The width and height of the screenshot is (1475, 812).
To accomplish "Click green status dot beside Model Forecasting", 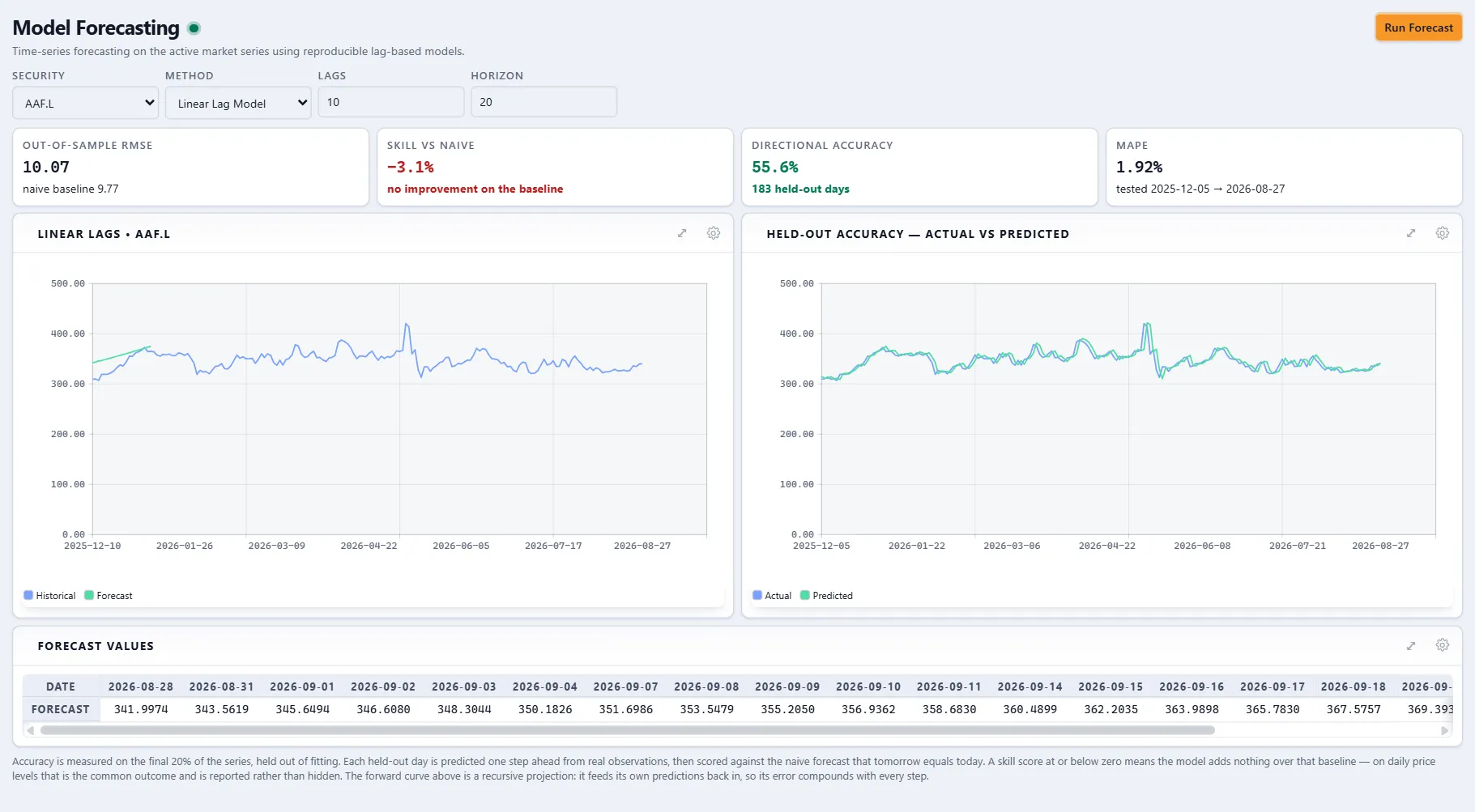I will click(194, 28).
